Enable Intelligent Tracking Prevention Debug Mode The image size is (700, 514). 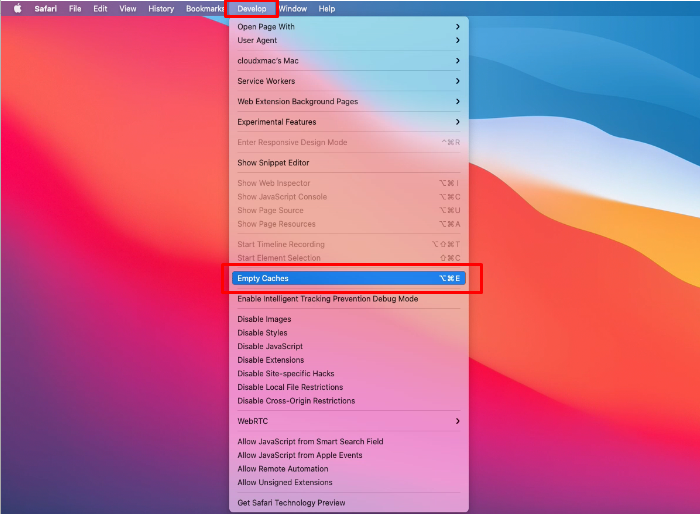coord(349,299)
